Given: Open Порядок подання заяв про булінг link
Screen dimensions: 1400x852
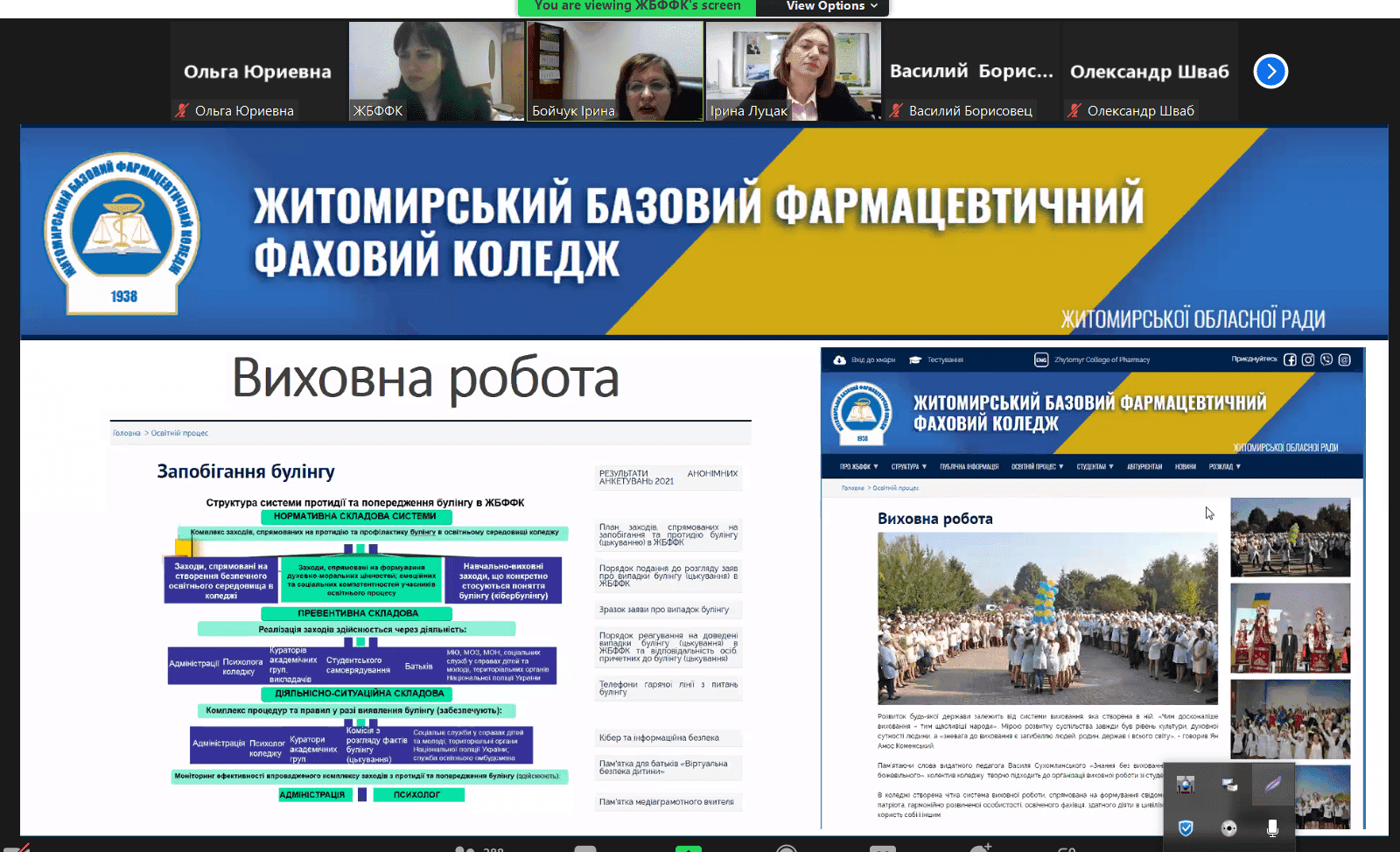Looking at the screenshot, I should (x=668, y=576).
